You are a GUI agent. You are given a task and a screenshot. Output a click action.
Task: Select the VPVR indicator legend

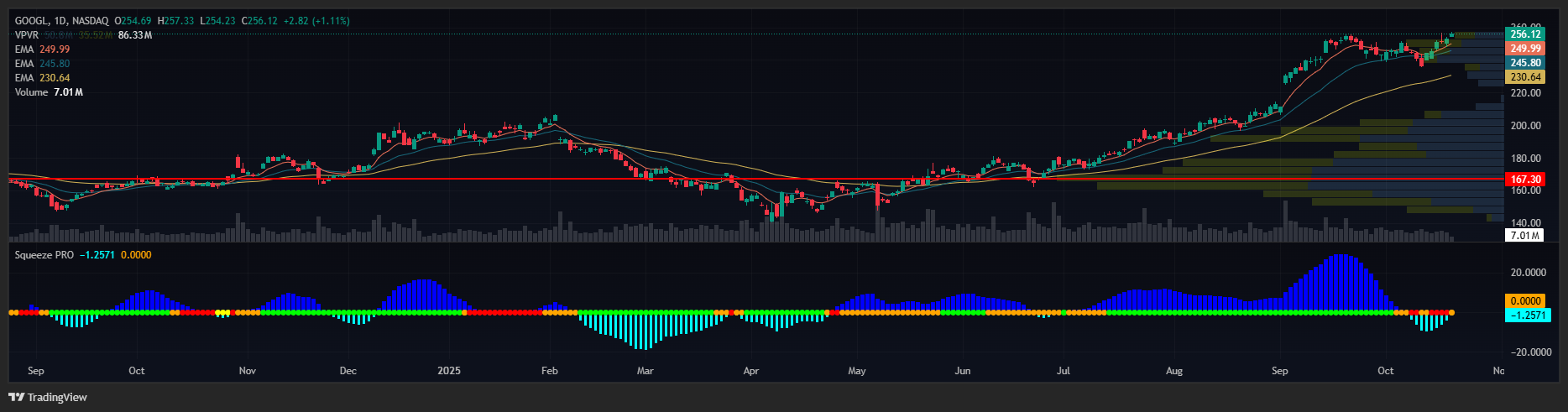27,35
